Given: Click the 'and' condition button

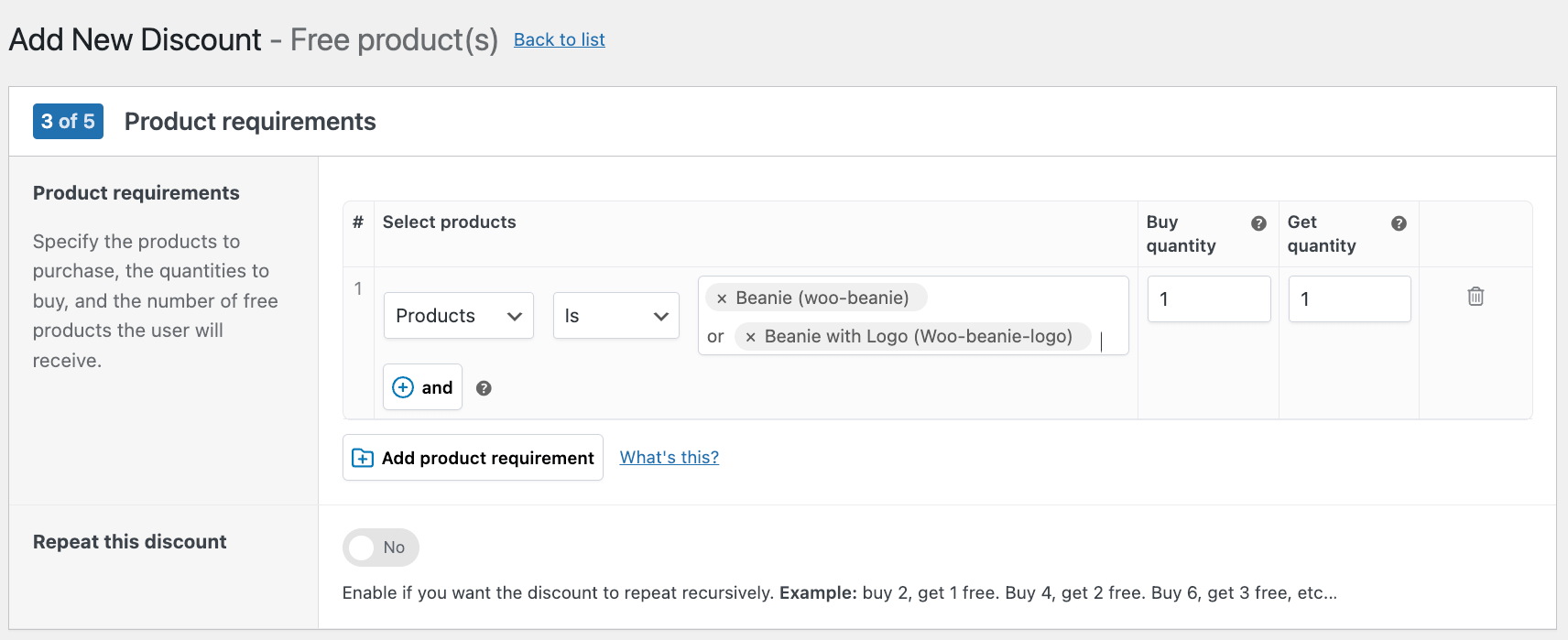Looking at the screenshot, I should (x=422, y=387).
